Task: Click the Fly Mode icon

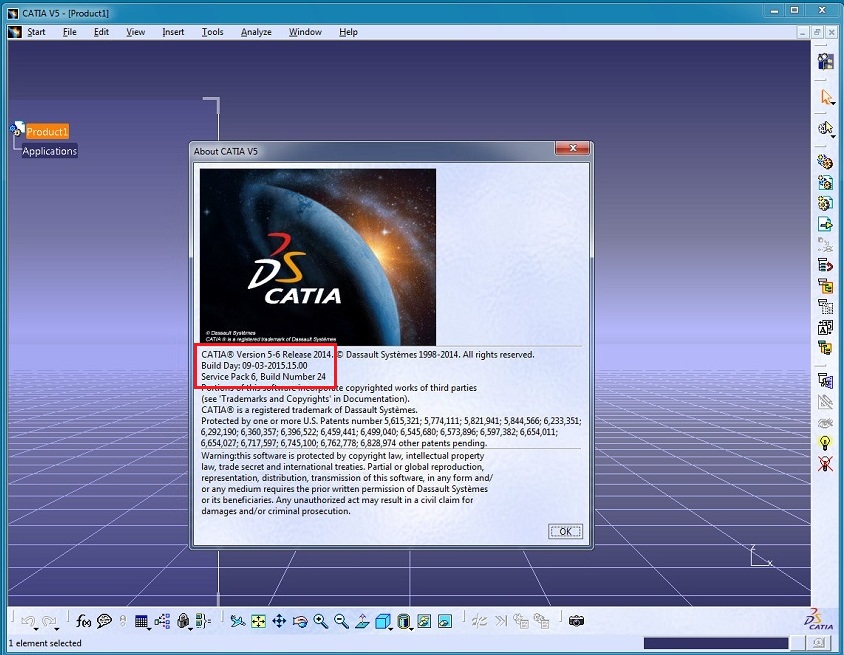Action: click(237, 621)
